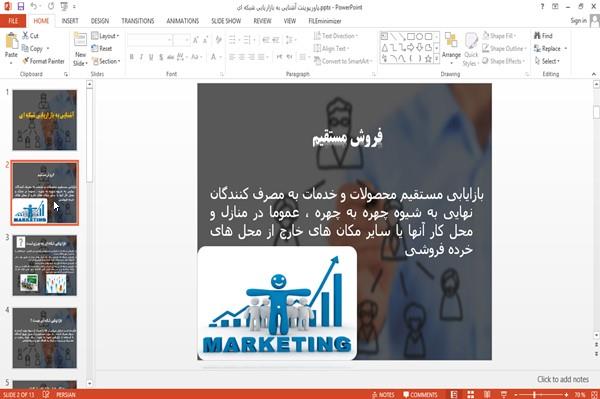Click PERSIAN language indicator in status bar
This screenshot has height=399, width=600.
tap(66, 395)
